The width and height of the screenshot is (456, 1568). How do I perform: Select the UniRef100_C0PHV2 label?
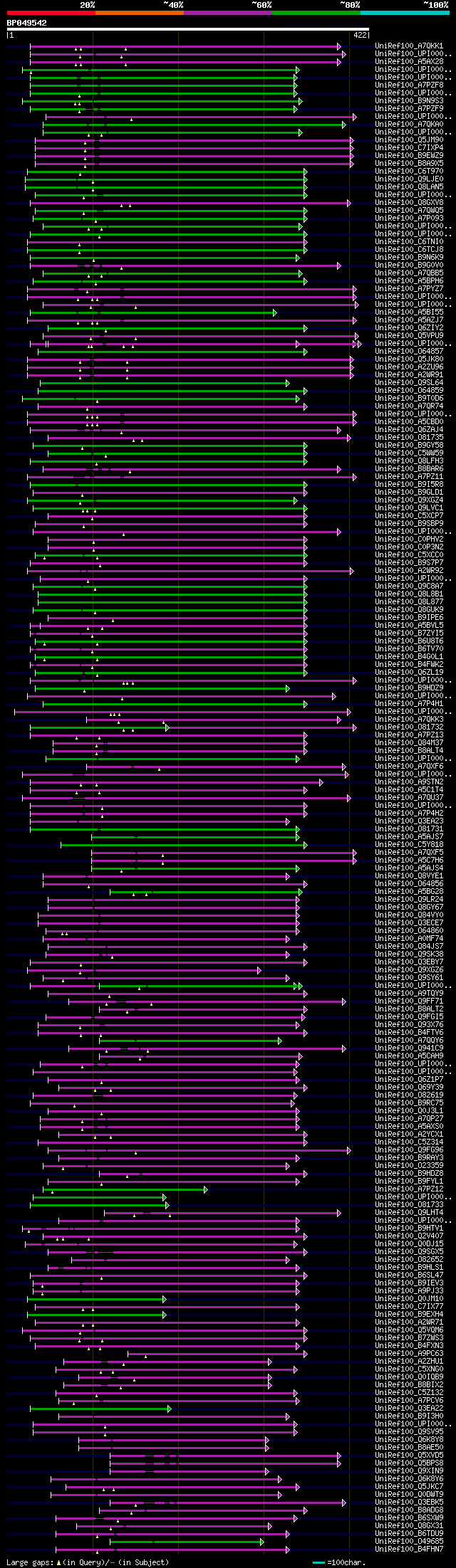pos(409,540)
